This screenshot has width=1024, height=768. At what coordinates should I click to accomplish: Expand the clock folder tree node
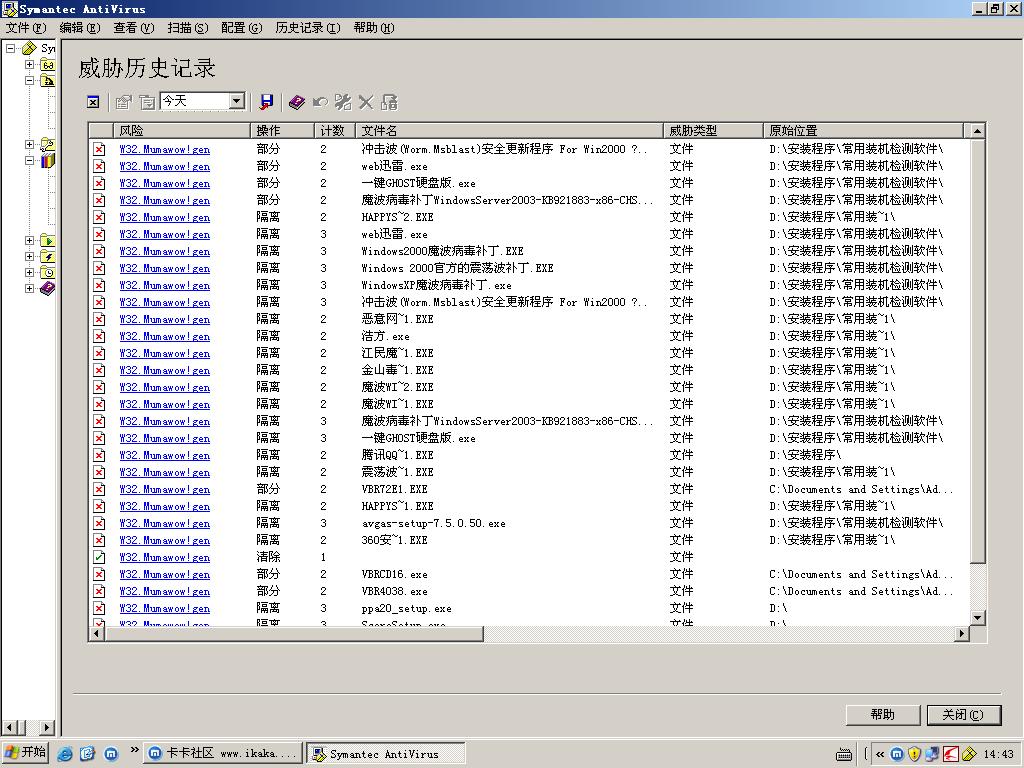tap(30, 272)
